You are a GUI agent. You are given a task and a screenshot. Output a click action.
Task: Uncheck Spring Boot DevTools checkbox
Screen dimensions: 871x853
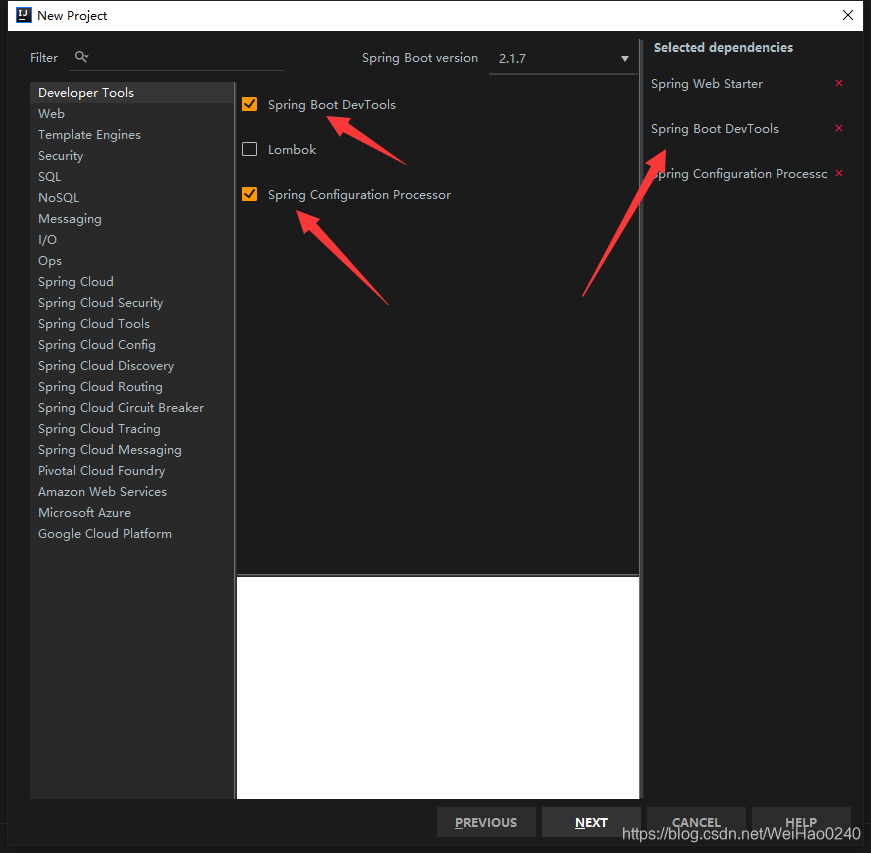coord(249,104)
